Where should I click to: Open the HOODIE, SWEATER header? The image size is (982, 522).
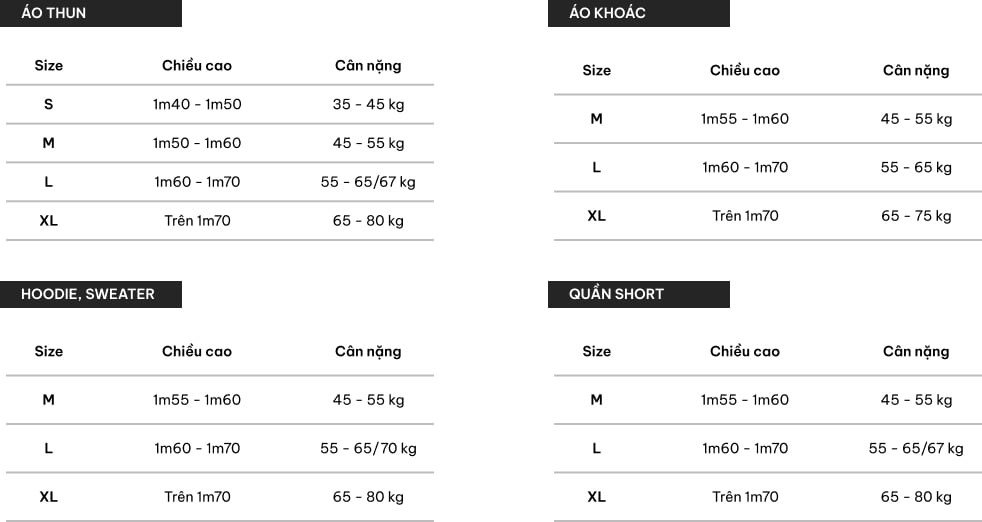(x=91, y=294)
